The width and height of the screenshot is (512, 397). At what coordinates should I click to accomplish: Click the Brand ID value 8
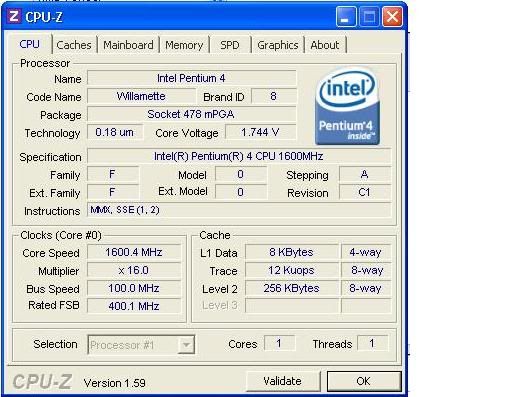[x=274, y=96]
